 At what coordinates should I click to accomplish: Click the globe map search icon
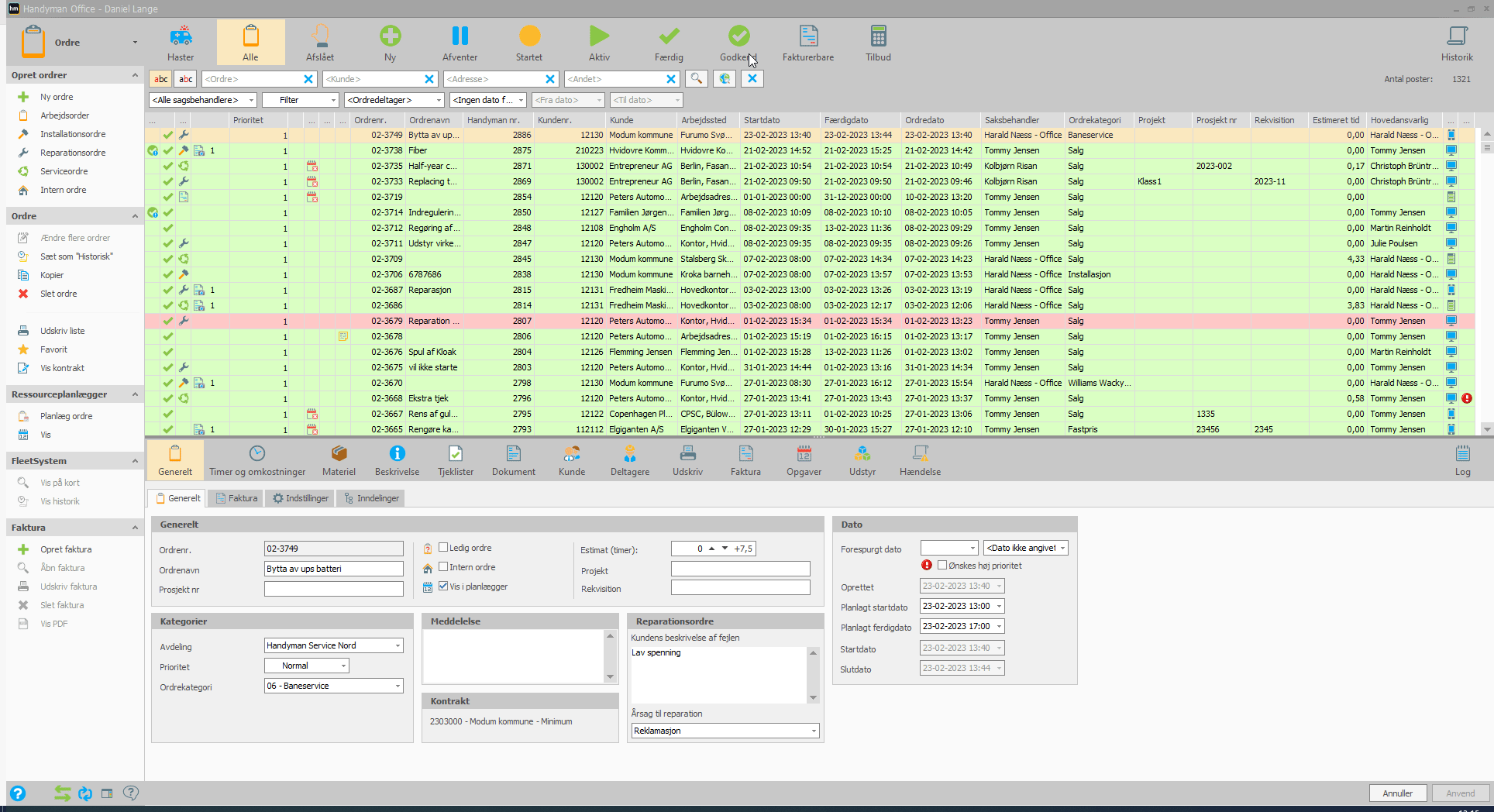coord(724,78)
